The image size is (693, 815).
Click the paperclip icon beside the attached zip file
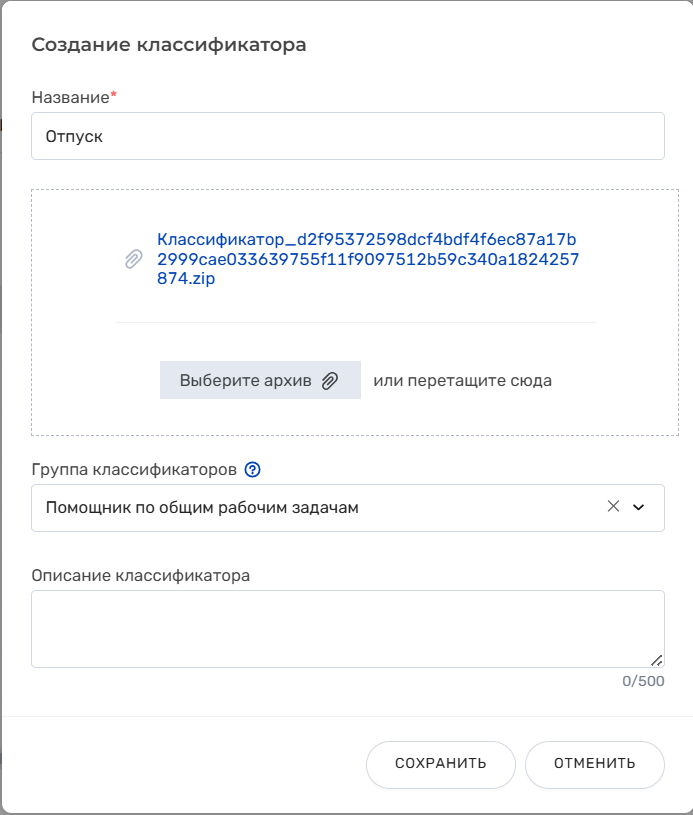tap(134, 259)
